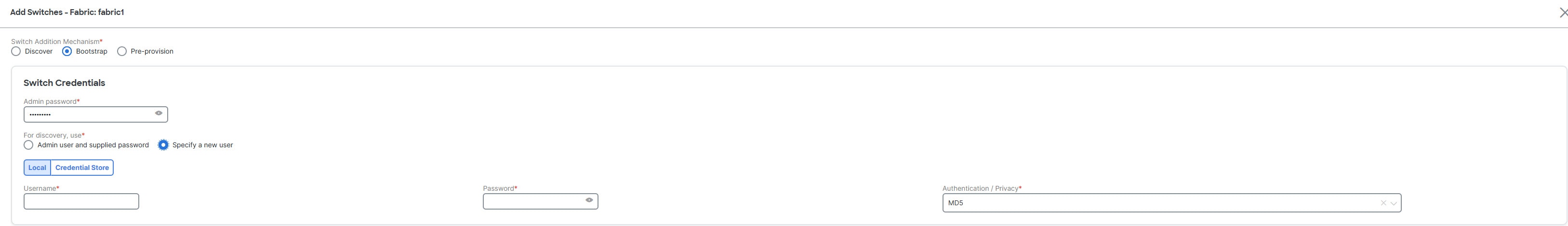Switch to the Local credentials tab
This screenshot has width=1568, height=226.
pyautogui.click(x=37, y=168)
